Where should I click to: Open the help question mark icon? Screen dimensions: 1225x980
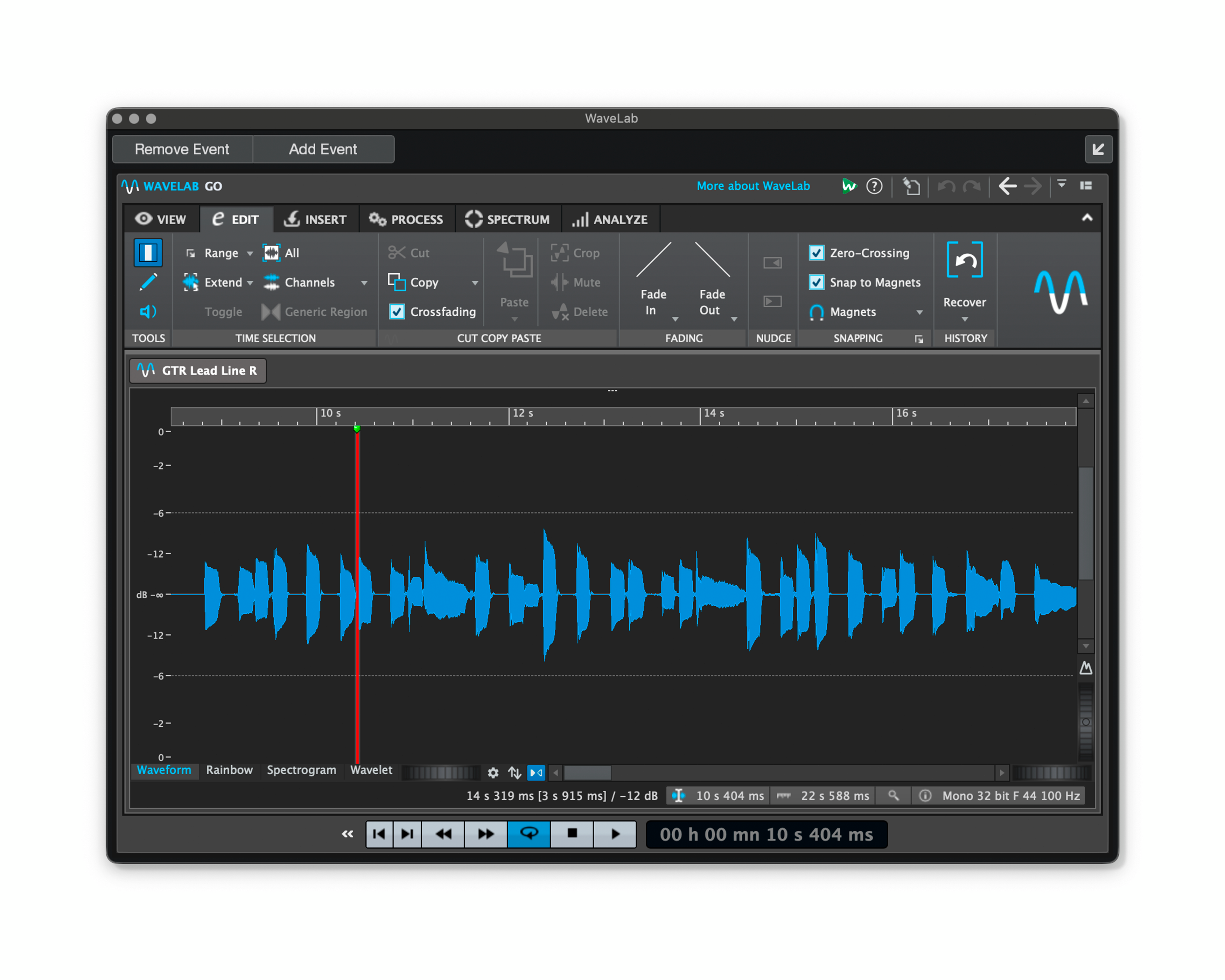[874, 186]
